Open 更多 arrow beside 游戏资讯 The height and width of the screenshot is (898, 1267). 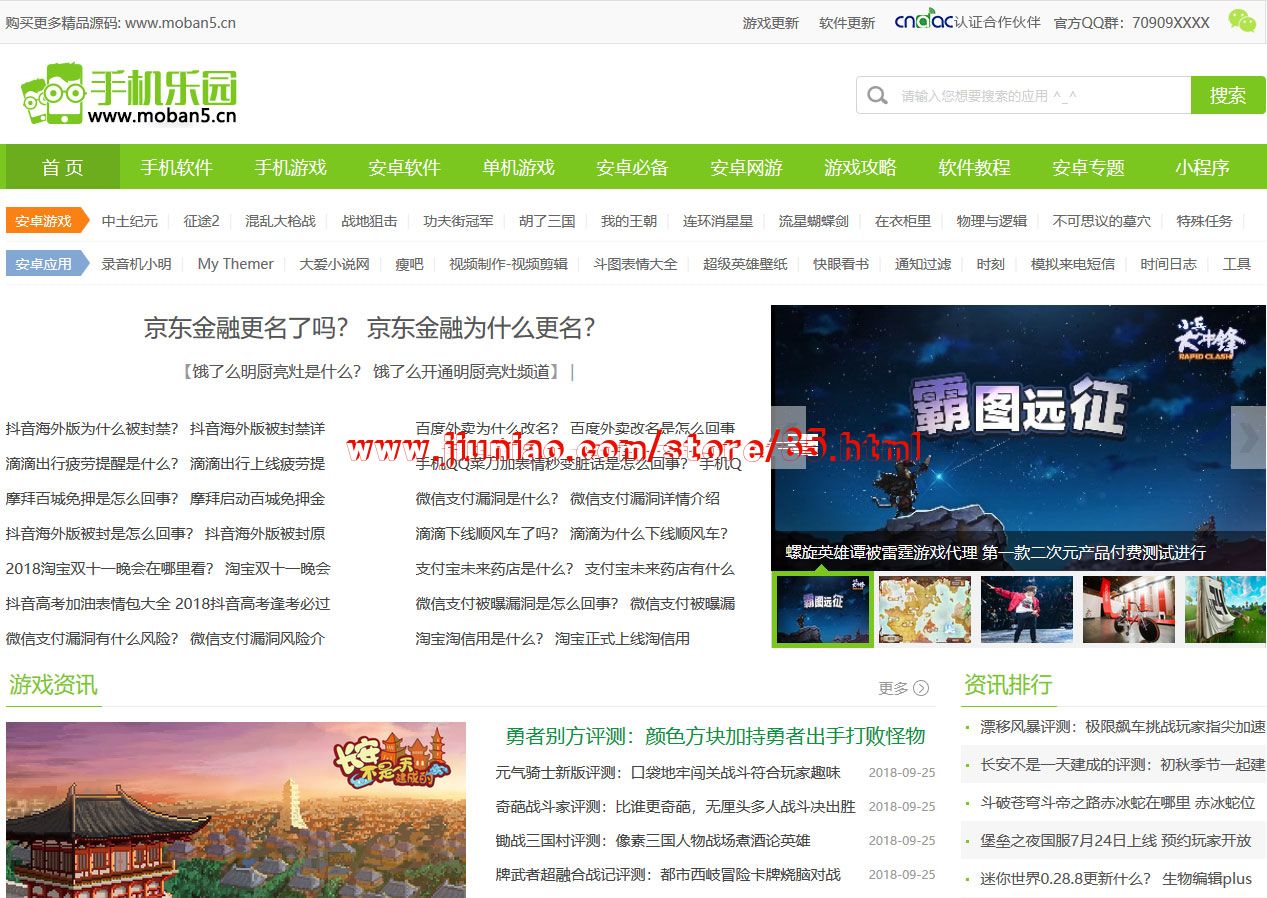point(920,688)
